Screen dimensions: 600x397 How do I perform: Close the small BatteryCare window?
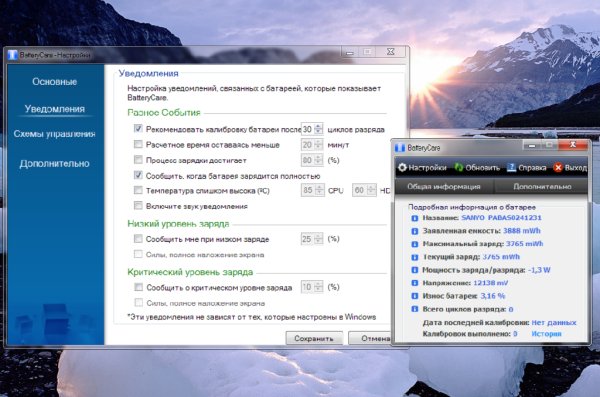coord(573,145)
